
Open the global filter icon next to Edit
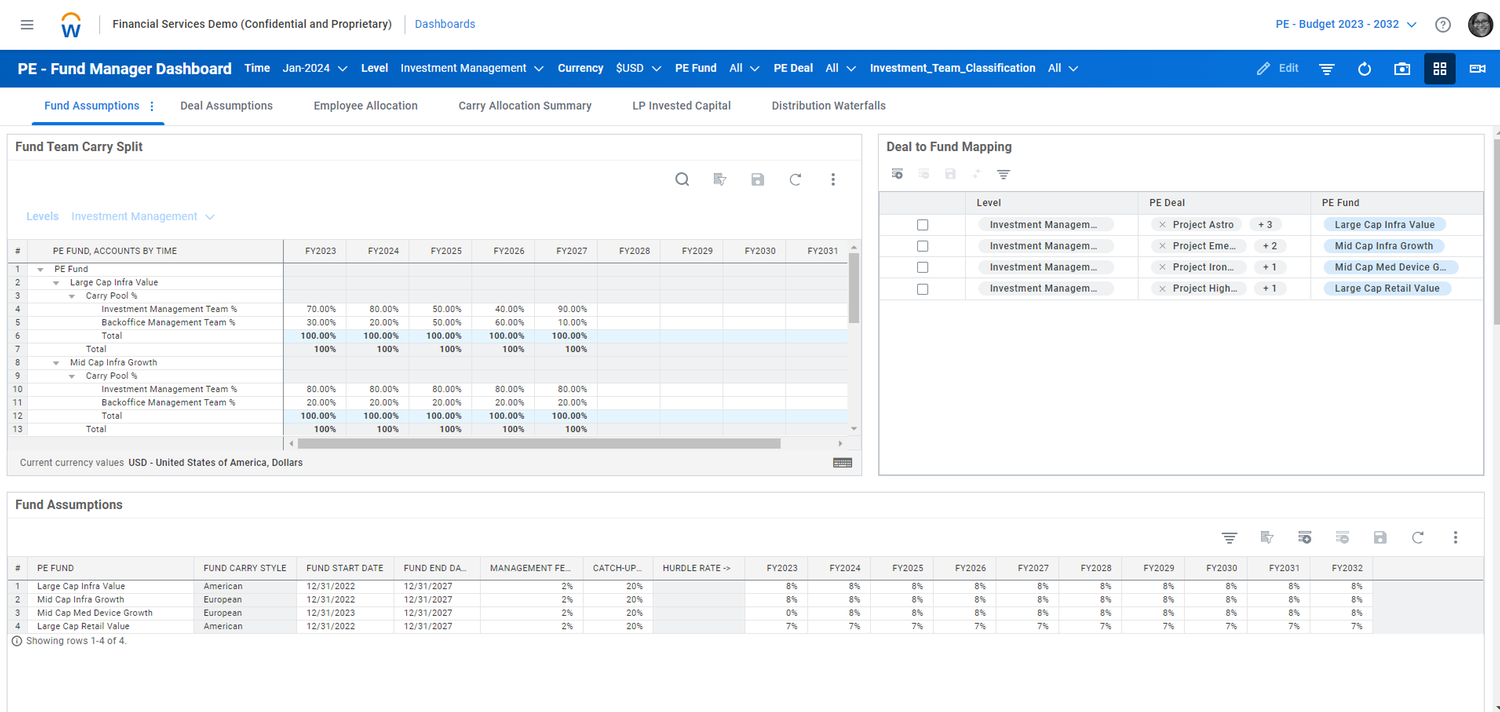point(1327,68)
